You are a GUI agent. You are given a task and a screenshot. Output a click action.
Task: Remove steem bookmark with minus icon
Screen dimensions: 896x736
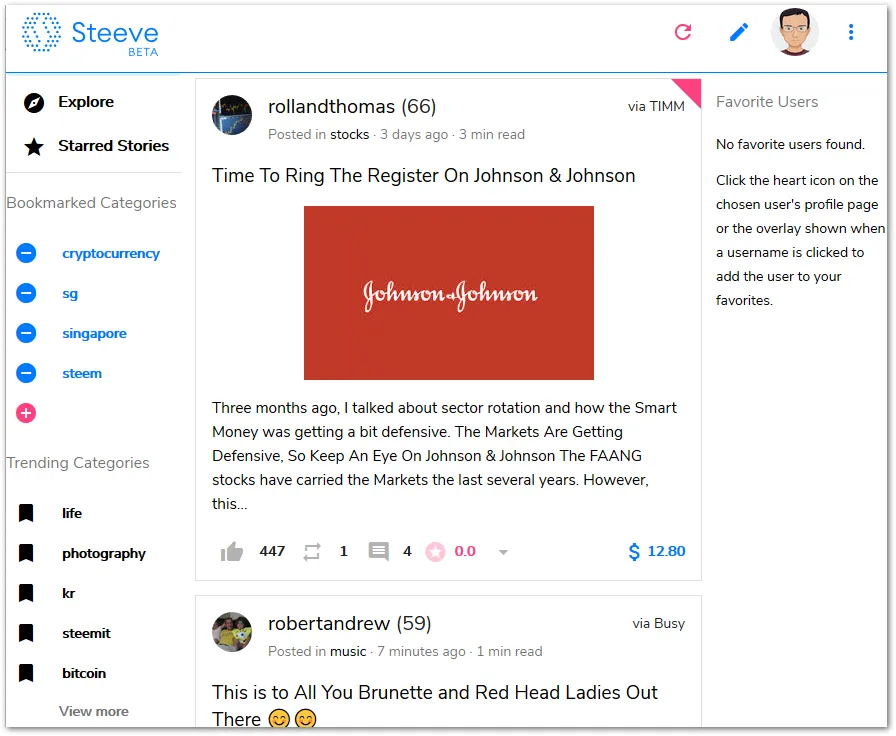click(26, 373)
